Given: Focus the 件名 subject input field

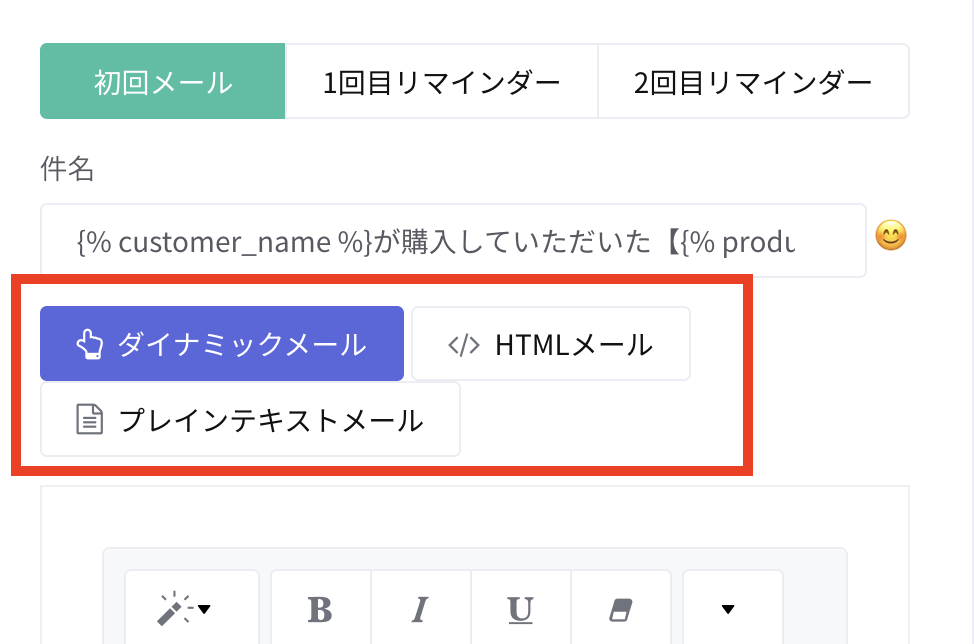Looking at the screenshot, I should pyautogui.click(x=452, y=241).
